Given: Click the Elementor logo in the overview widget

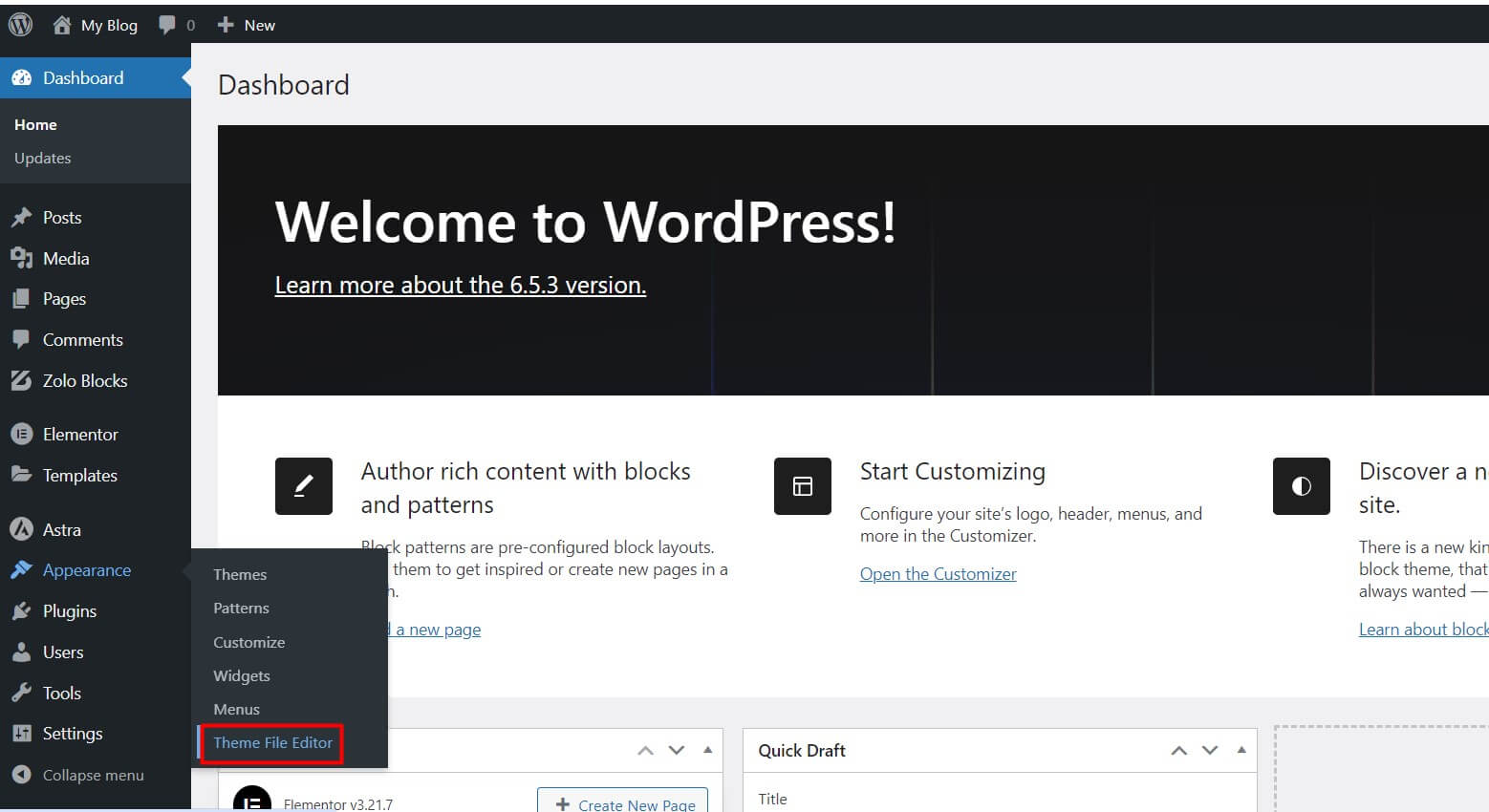Looking at the screenshot, I should [252, 801].
